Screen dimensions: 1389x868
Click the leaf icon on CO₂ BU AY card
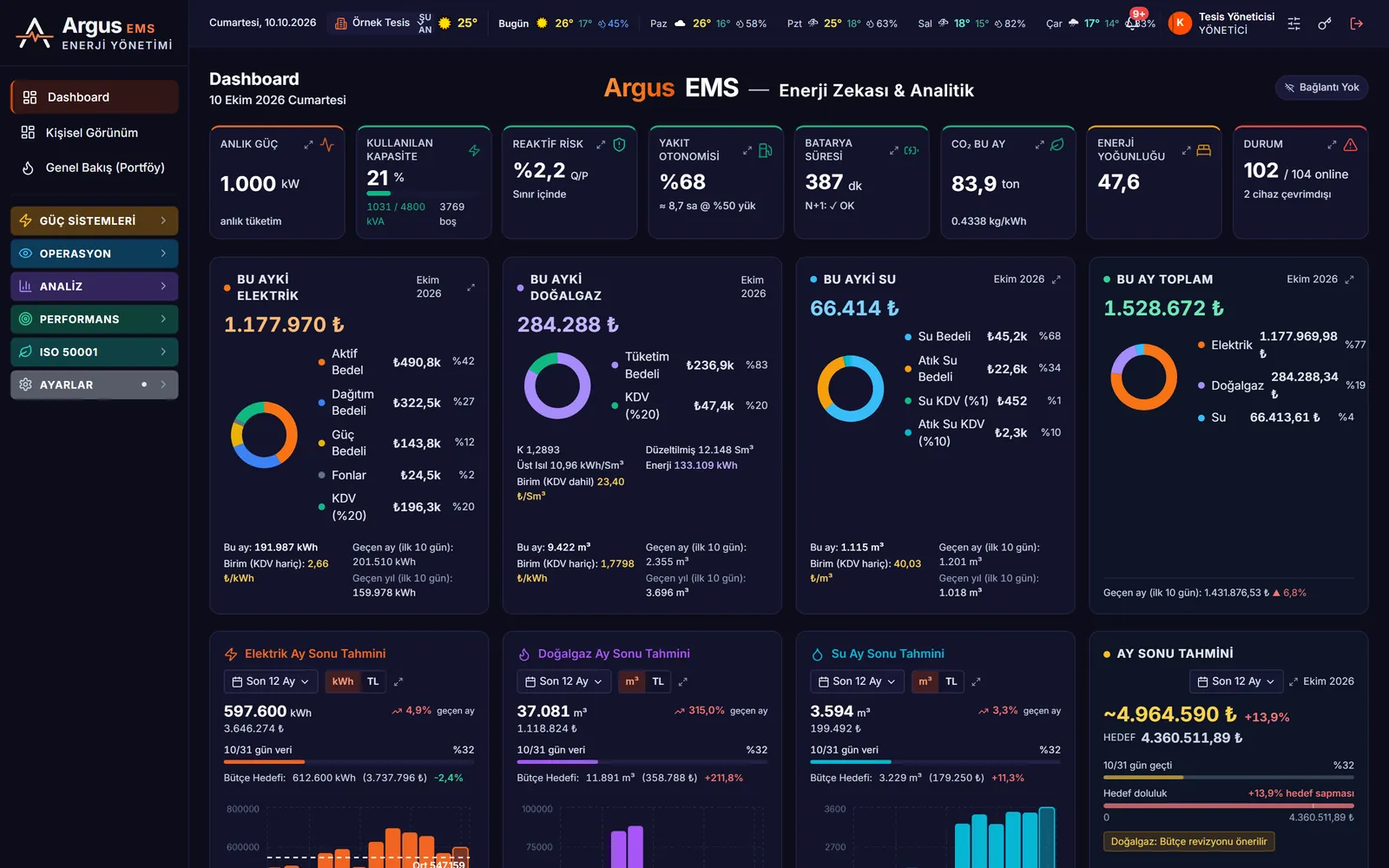(x=1057, y=145)
